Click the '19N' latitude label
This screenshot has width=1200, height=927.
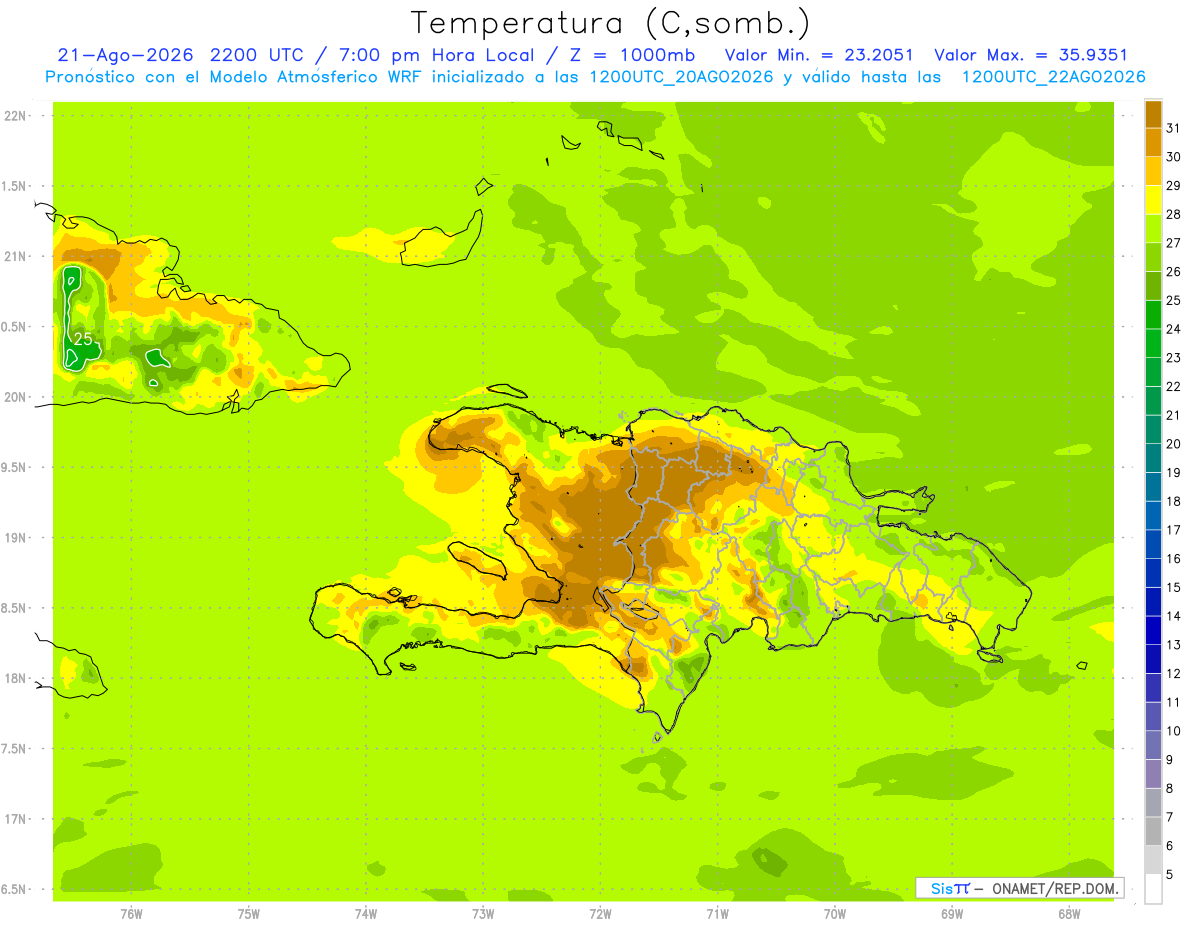click(17, 538)
